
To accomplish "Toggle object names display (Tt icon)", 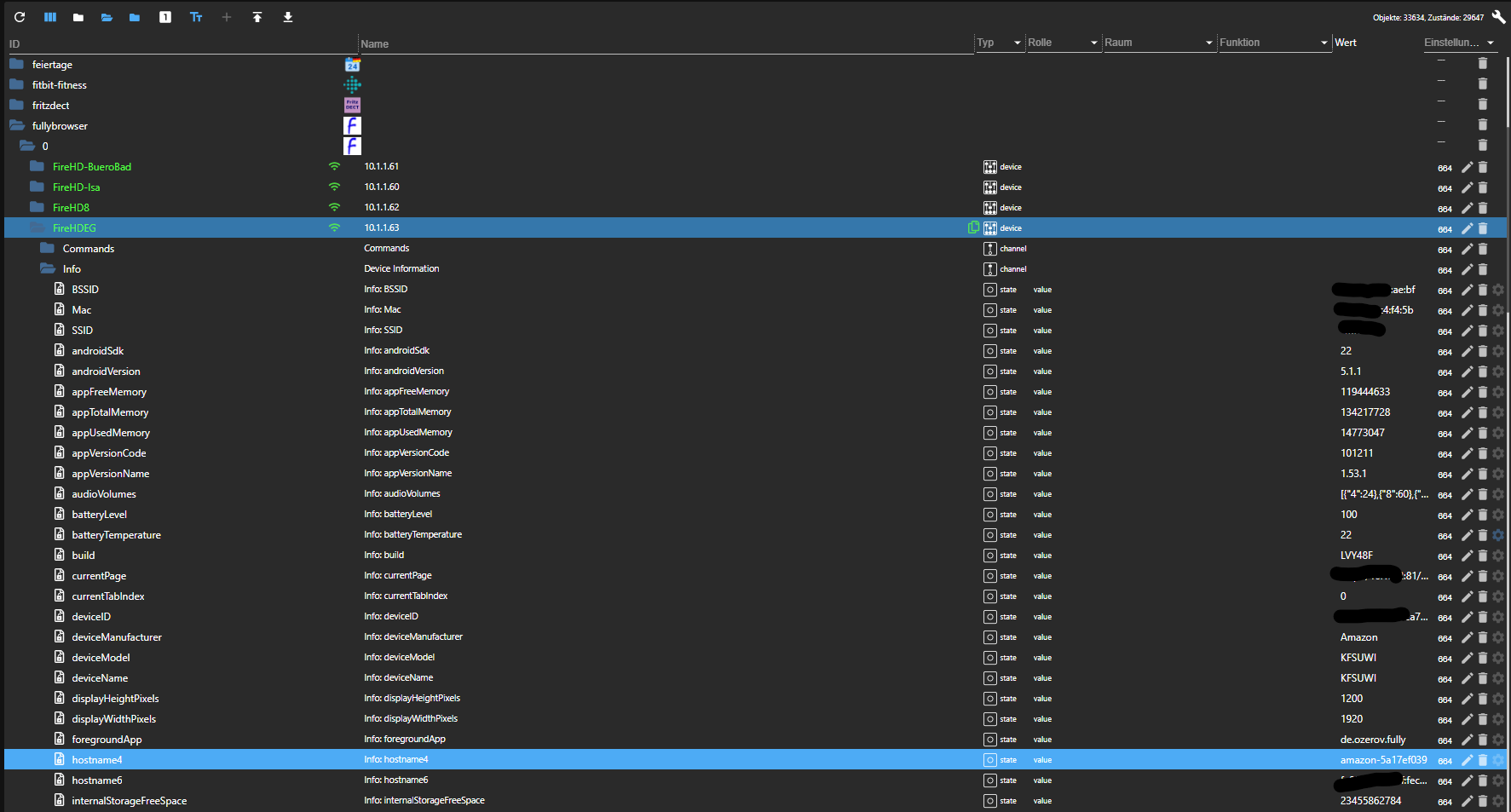I will 196,17.
